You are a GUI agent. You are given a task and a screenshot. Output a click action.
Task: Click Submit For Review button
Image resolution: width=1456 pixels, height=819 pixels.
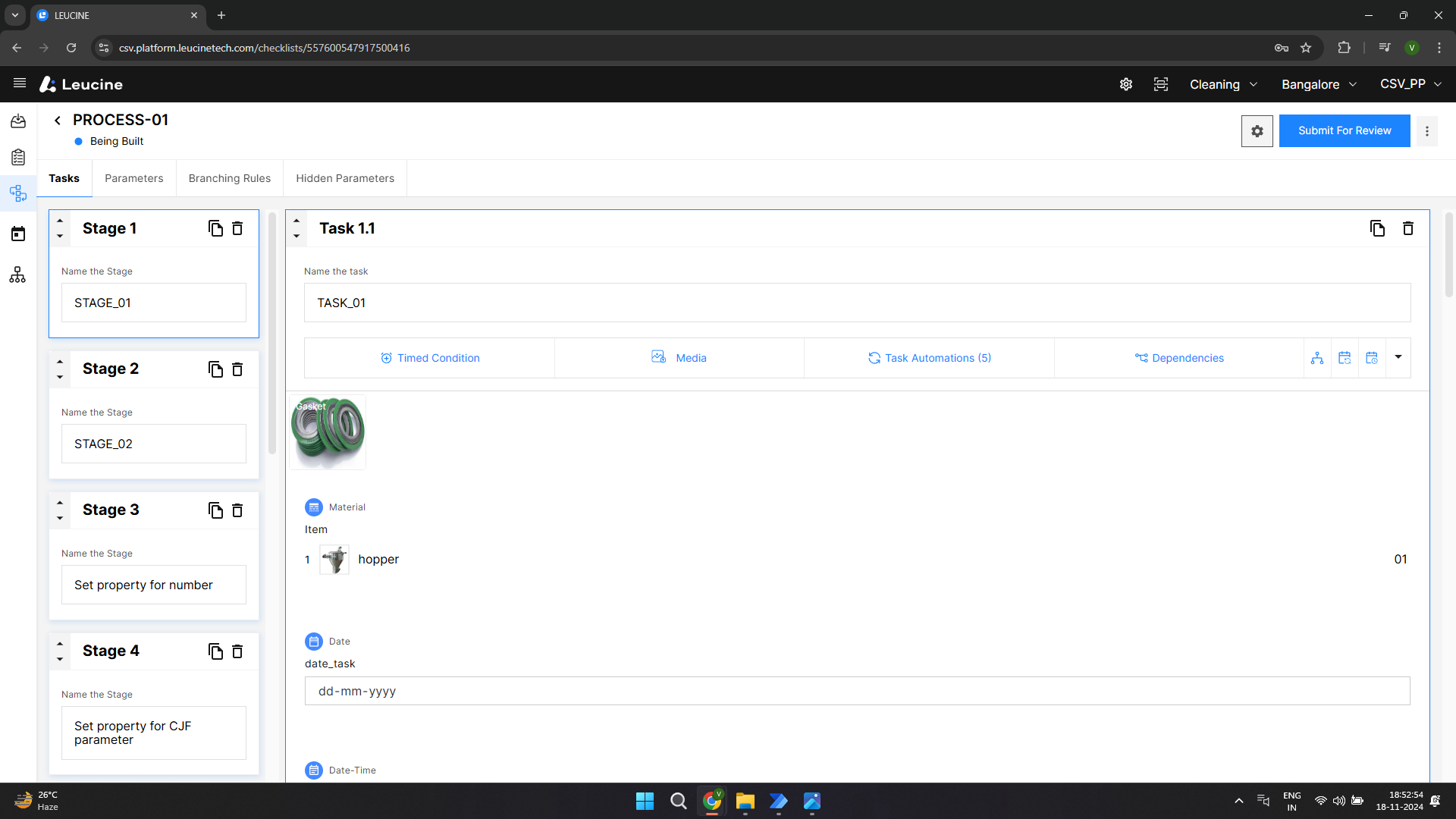click(1345, 131)
